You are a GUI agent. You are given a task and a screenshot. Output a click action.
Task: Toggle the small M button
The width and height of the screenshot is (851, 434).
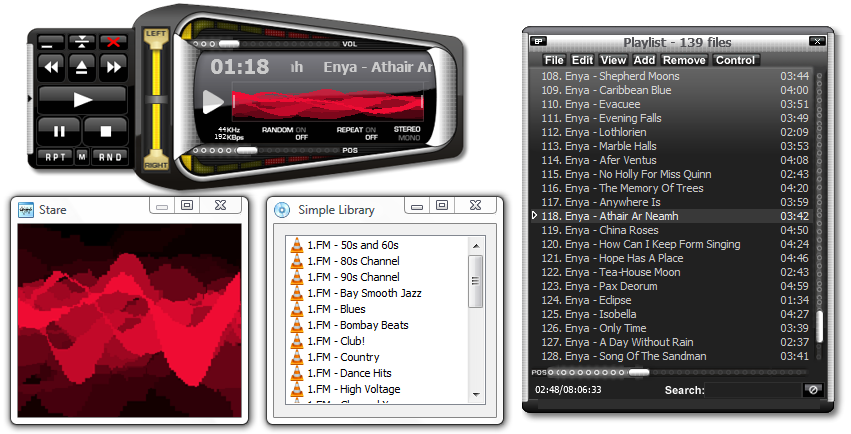coord(82,157)
